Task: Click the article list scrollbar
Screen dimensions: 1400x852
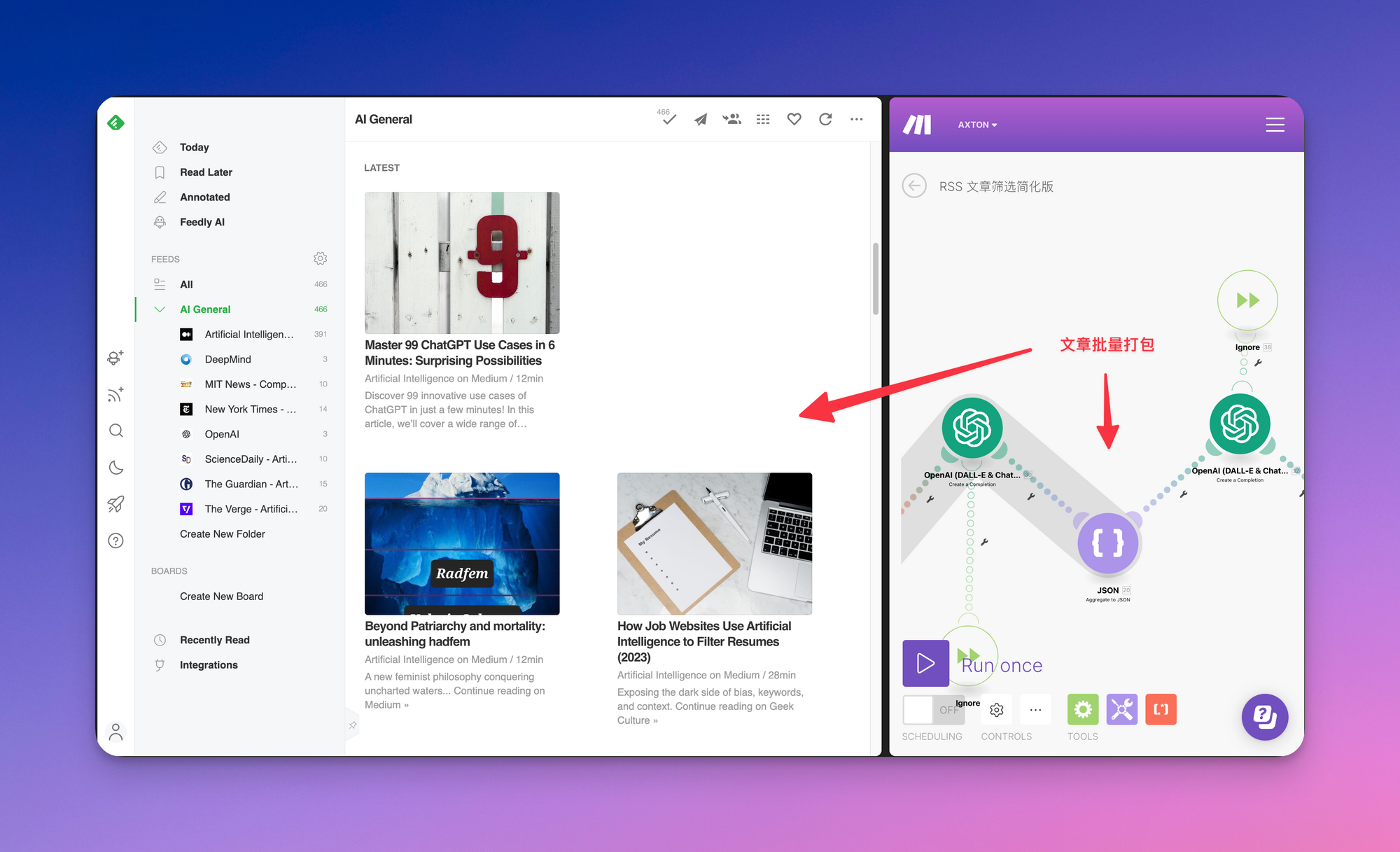Action: pos(875,279)
